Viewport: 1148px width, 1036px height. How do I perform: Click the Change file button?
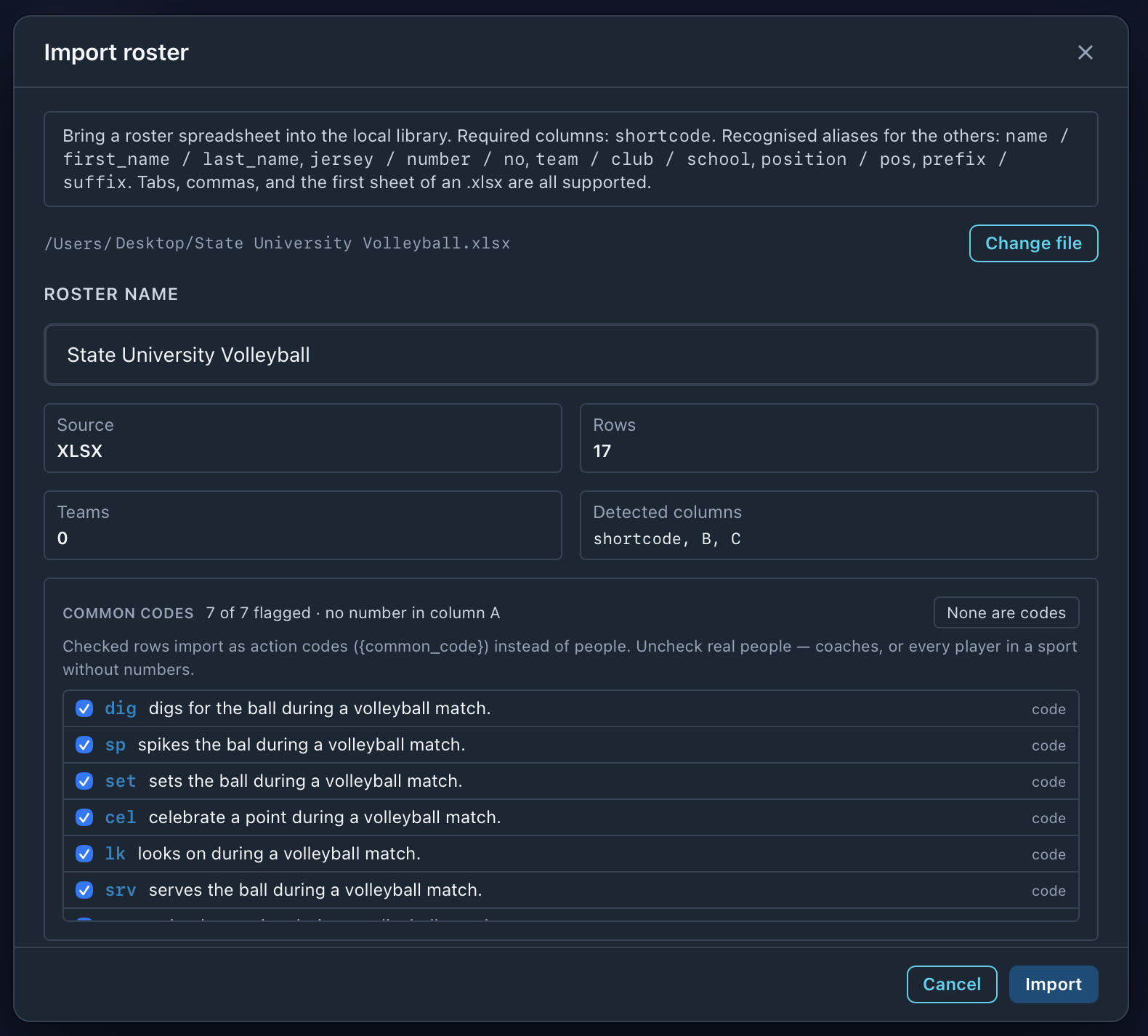1033,243
